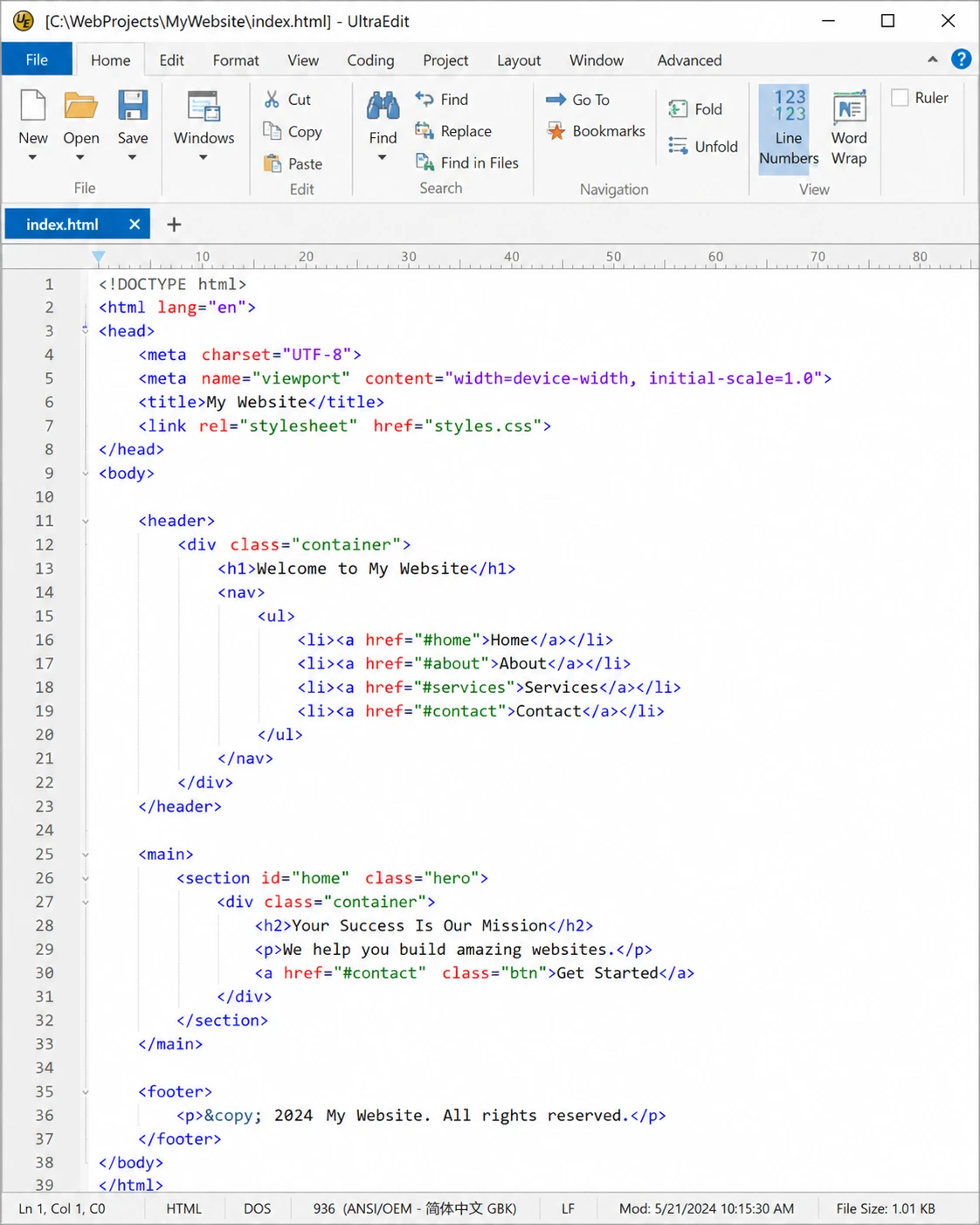Click the Save floppy disk icon
The image size is (980, 1225).
point(133,106)
